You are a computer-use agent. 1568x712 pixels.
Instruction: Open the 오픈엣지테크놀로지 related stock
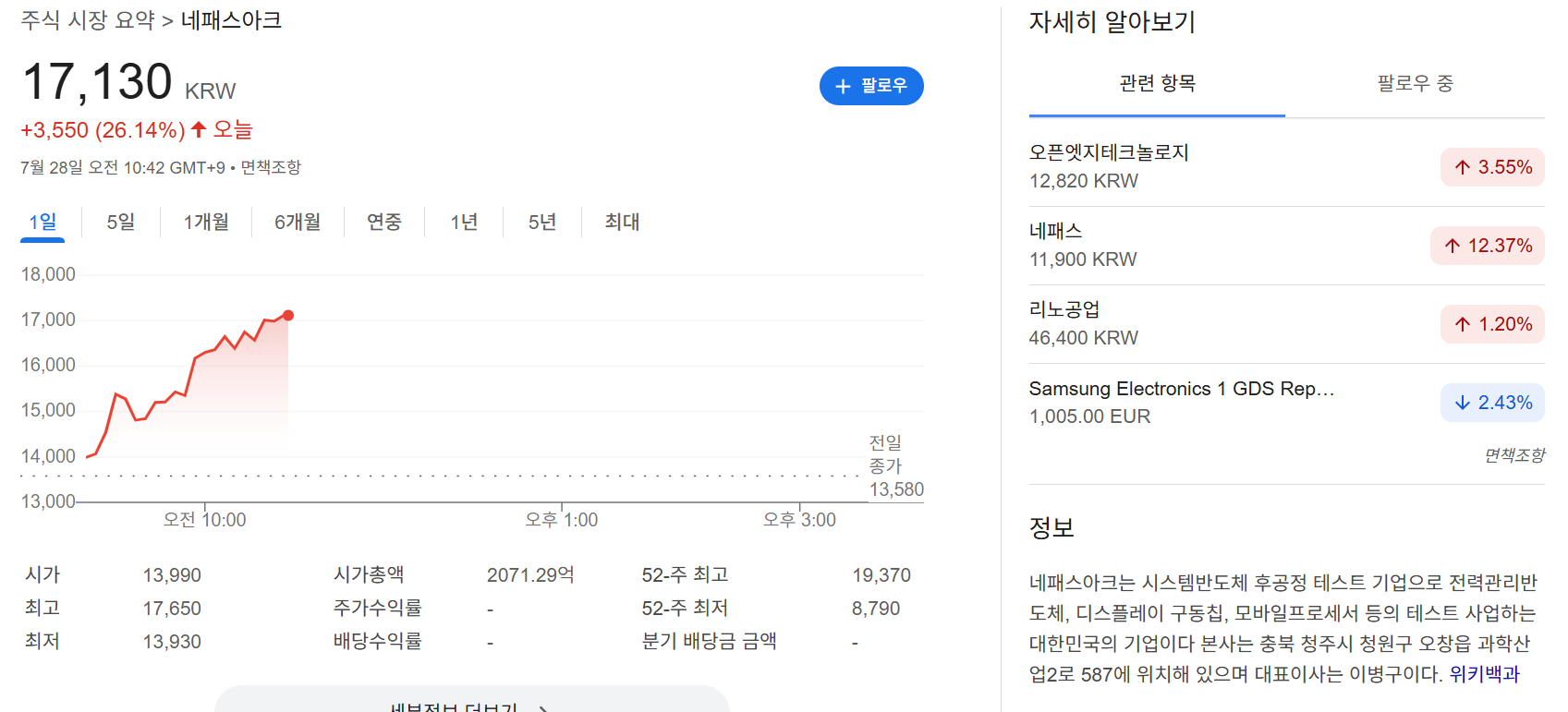click(1287, 167)
